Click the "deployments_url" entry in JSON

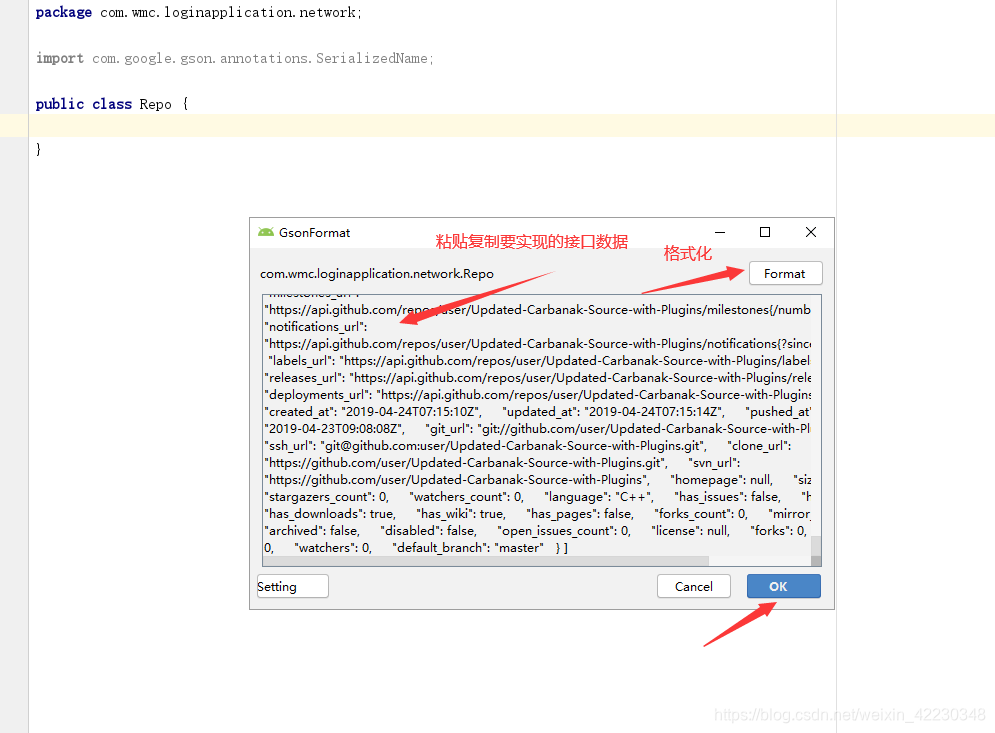pyautogui.click(x=537, y=395)
